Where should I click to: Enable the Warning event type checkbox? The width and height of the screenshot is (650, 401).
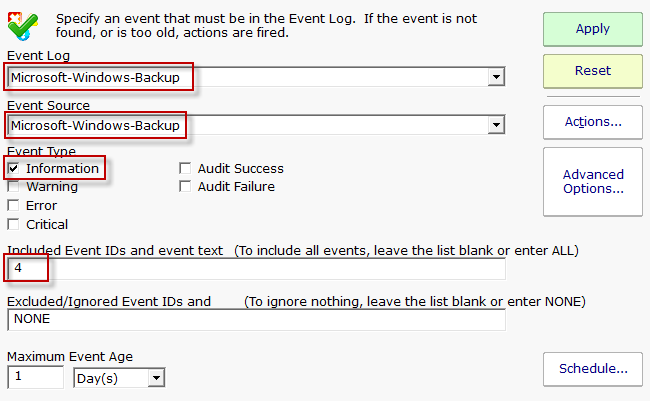pyautogui.click(x=13, y=187)
